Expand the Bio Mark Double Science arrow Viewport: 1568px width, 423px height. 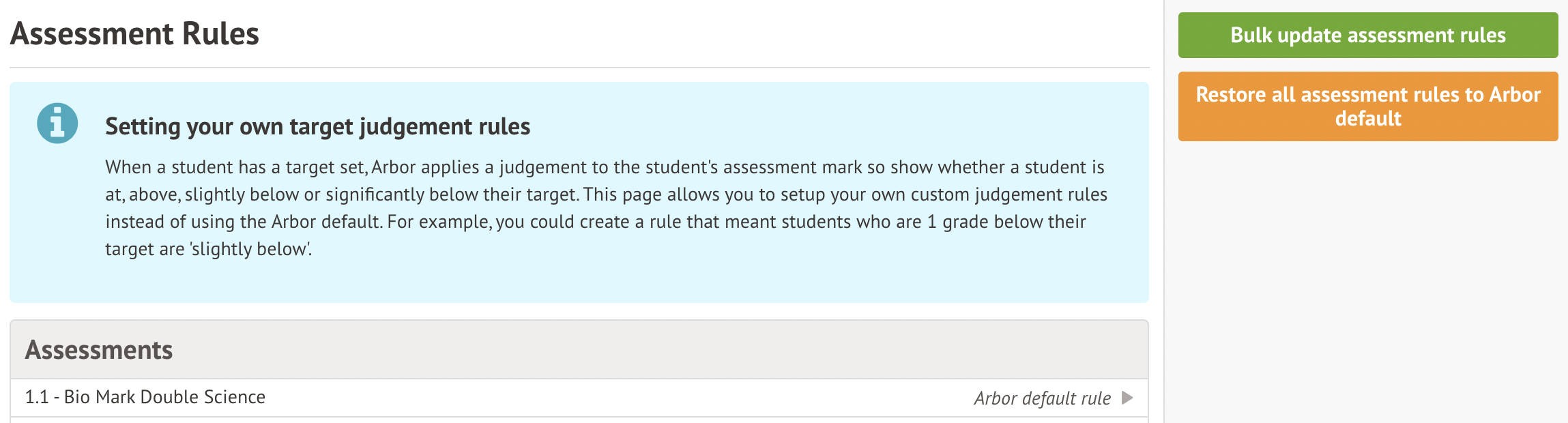(x=1127, y=398)
